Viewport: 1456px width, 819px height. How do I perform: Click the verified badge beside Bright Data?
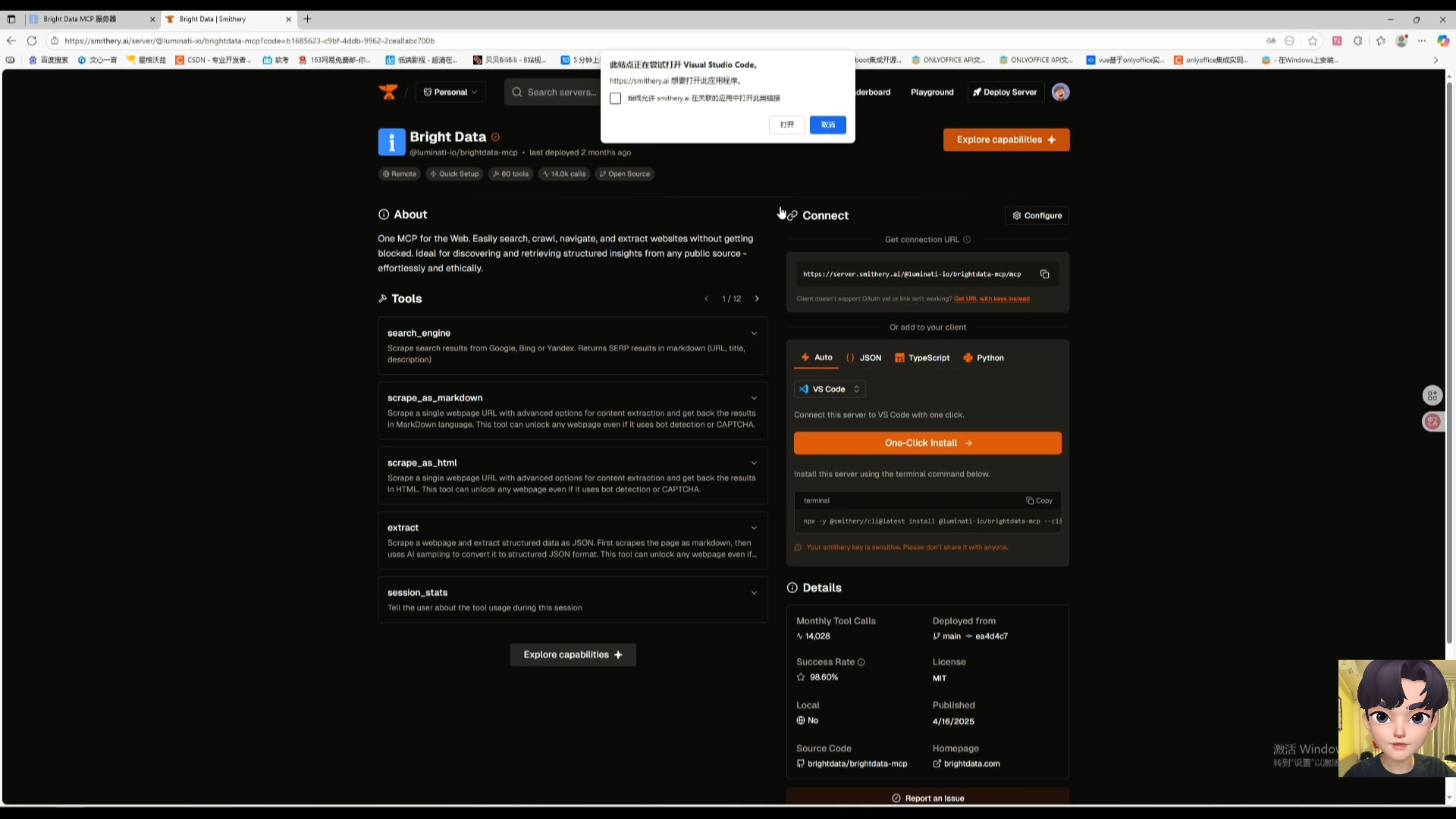click(x=495, y=137)
